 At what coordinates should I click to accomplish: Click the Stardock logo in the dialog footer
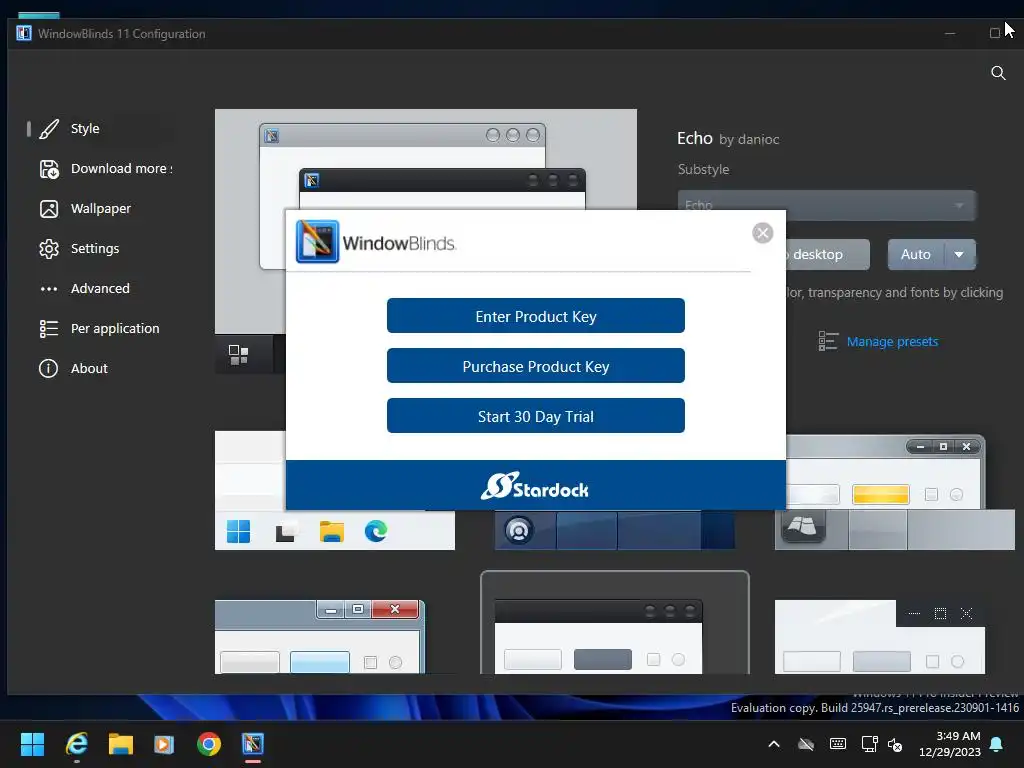535,486
